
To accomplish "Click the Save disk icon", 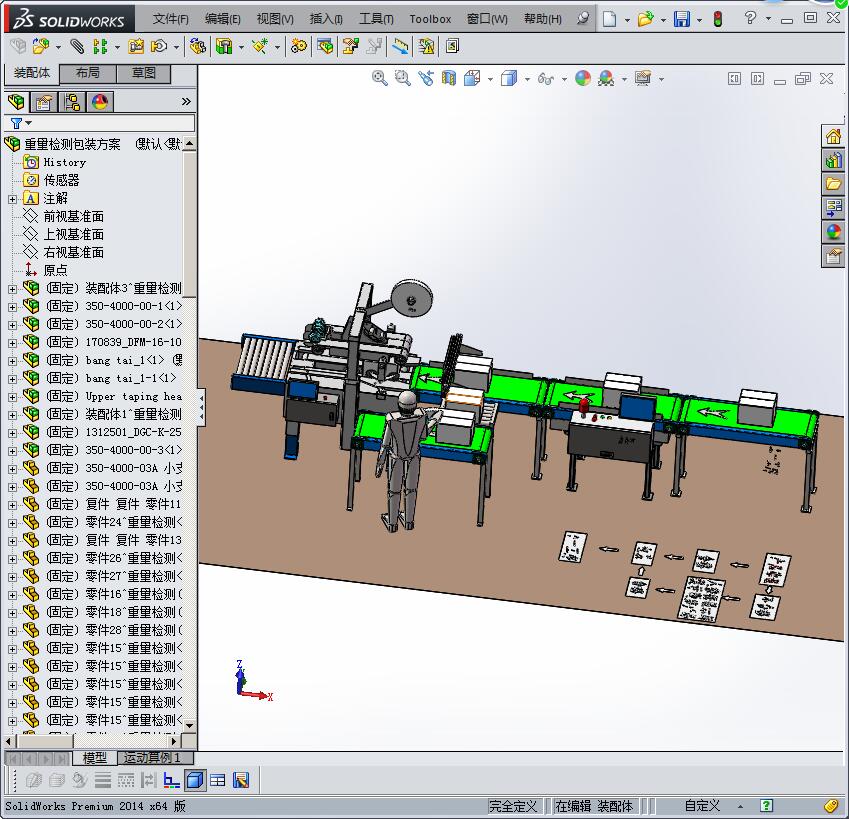I will 681,19.
